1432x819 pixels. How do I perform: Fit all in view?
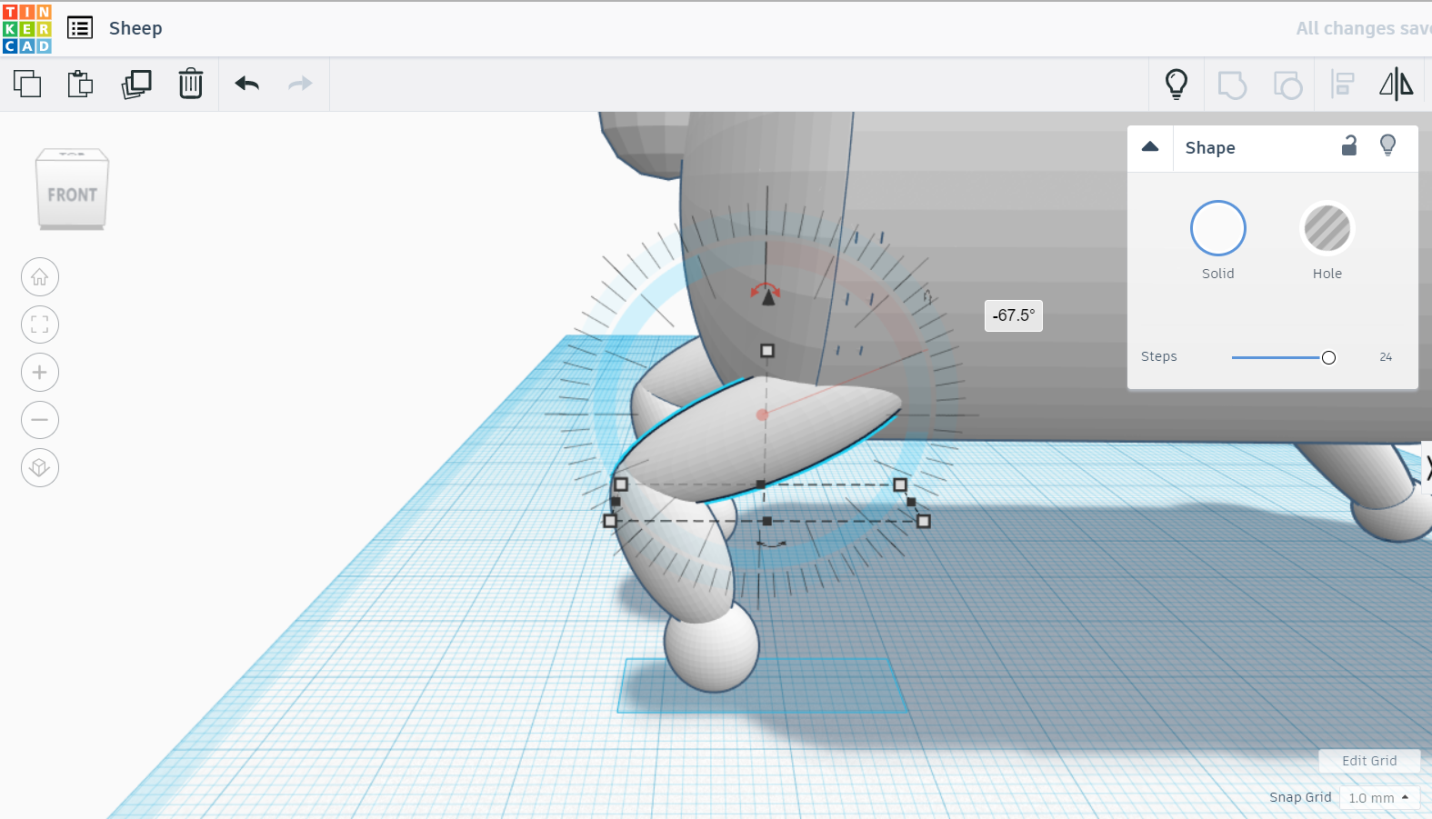pyautogui.click(x=40, y=325)
